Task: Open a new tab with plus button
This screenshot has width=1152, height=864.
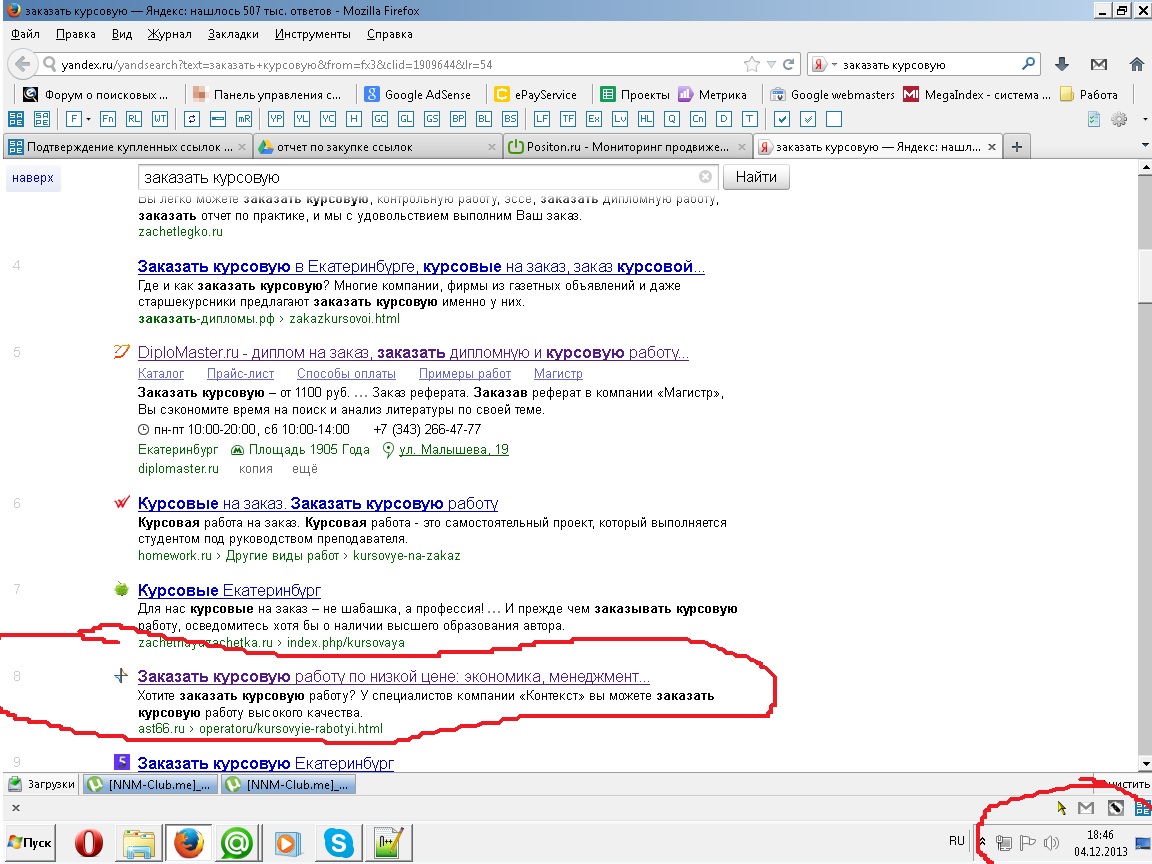Action: point(1017,147)
